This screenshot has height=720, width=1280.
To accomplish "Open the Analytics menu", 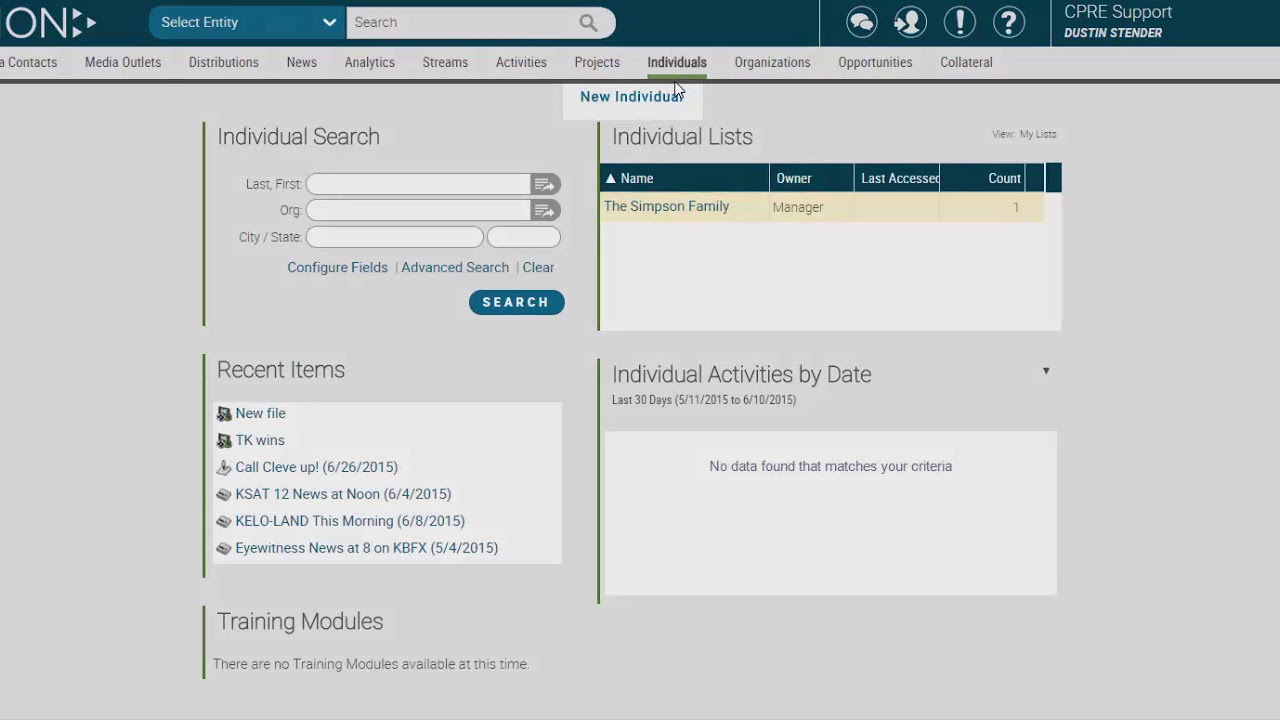I will 370,62.
